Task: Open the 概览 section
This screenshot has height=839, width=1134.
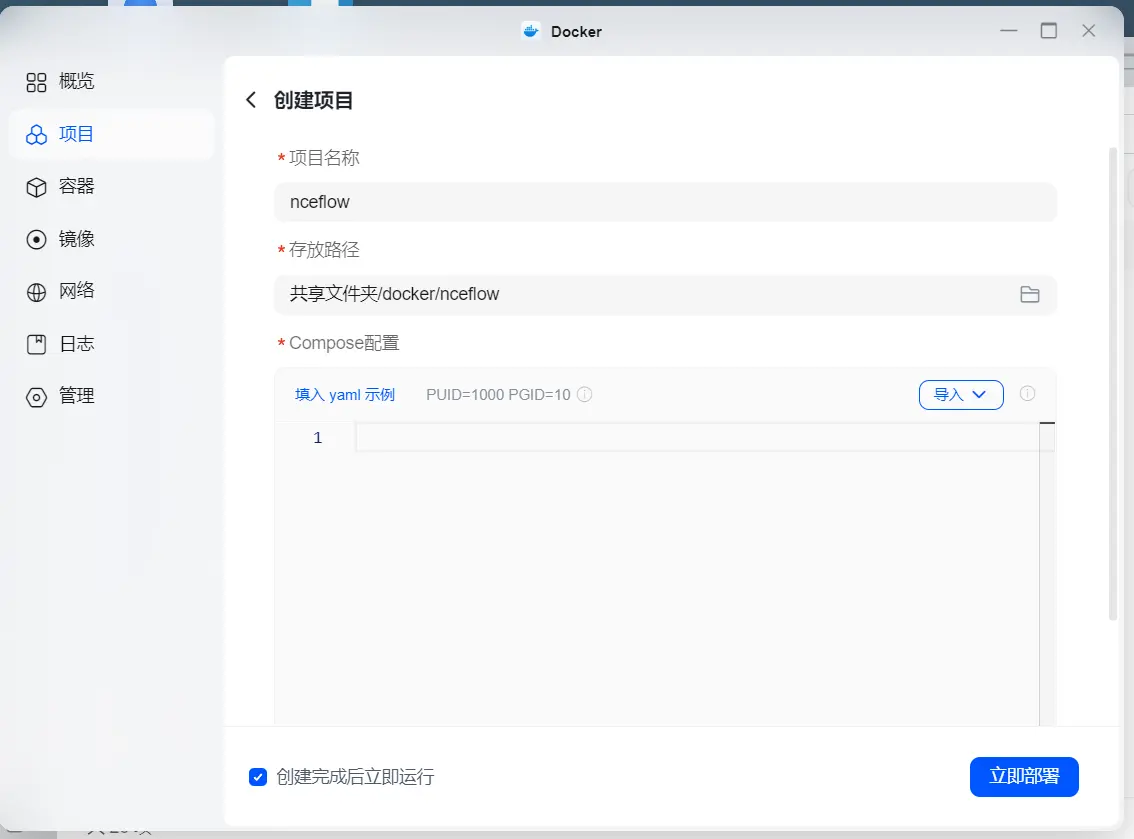Action: (x=111, y=82)
